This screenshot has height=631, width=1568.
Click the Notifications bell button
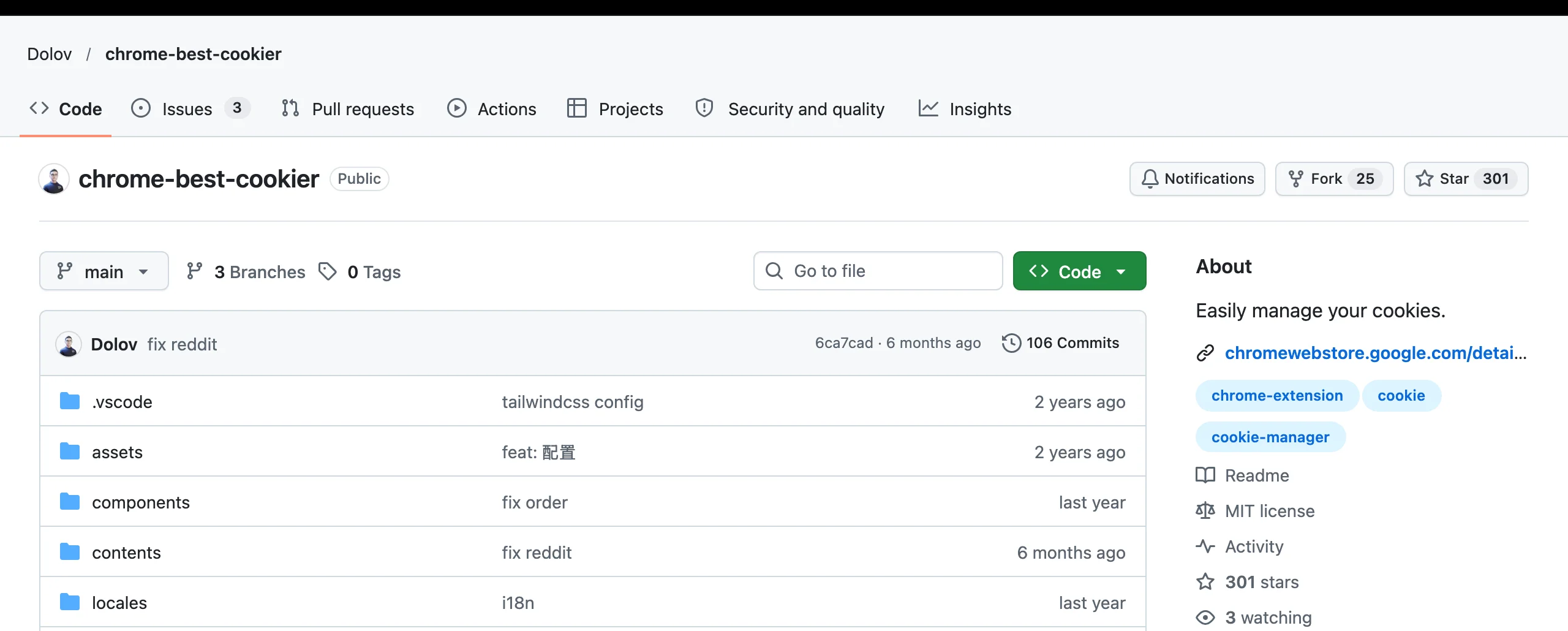pos(1197,179)
